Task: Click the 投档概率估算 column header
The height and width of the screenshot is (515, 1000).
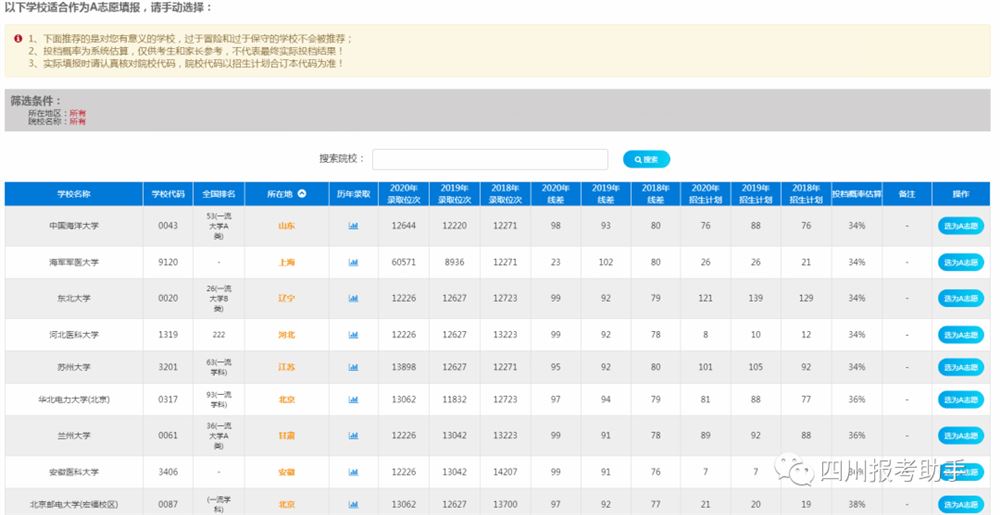Action: tap(857, 194)
